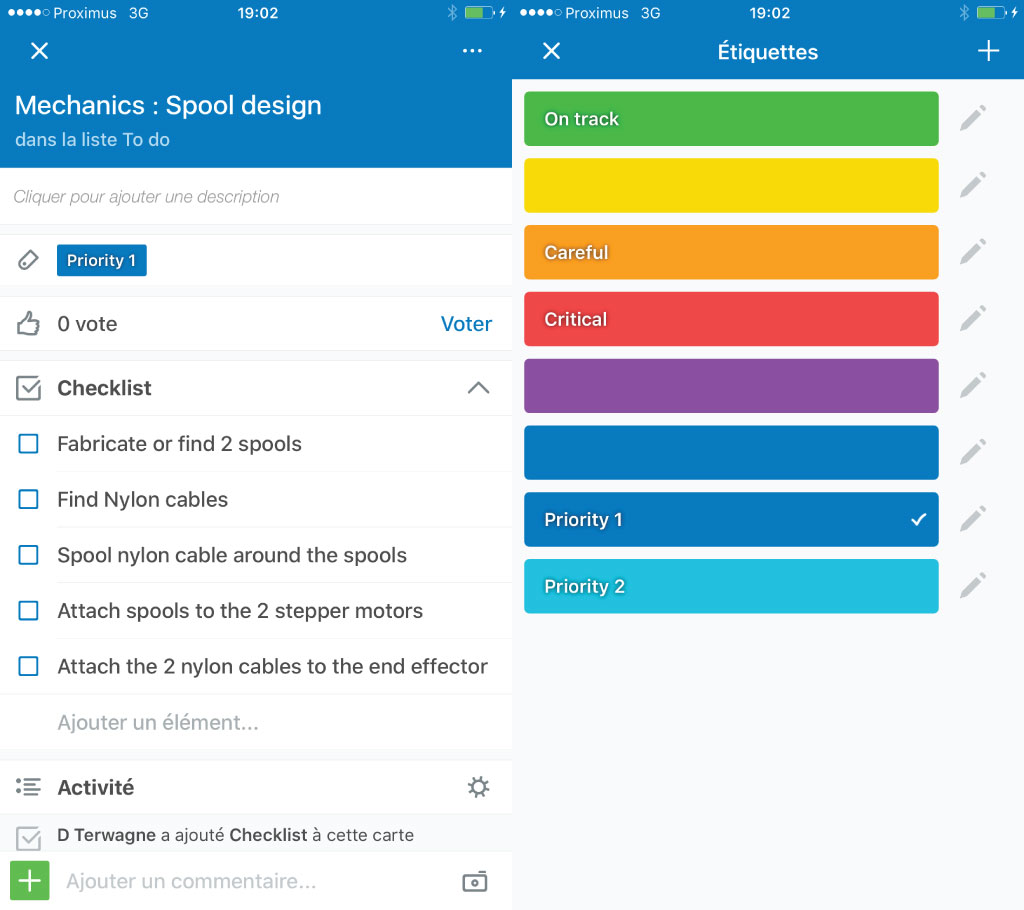This screenshot has width=1024, height=910.
Task: Edit the 'Critical' label with pencil icon
Action: [x=972, y=319]
